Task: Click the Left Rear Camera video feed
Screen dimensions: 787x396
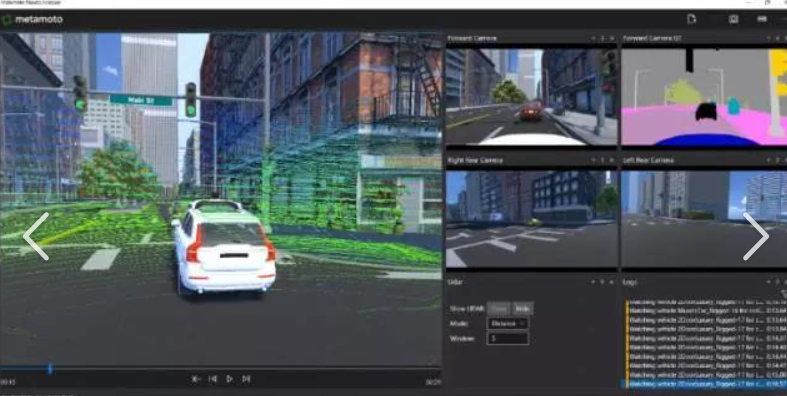Action: point(704,219)
